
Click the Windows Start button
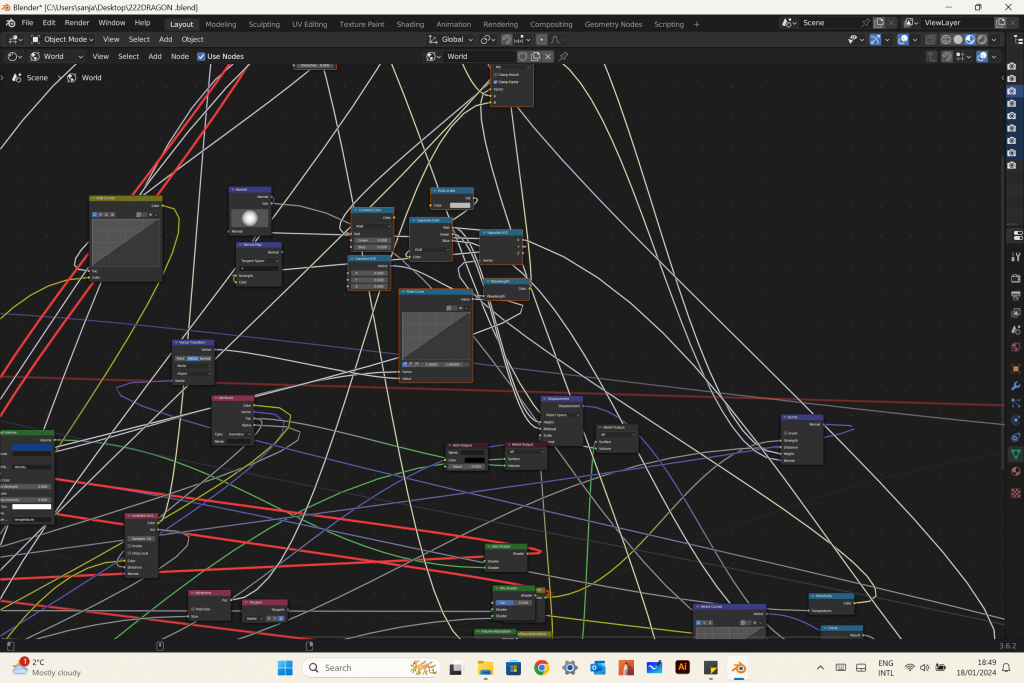tap(285, 667)
